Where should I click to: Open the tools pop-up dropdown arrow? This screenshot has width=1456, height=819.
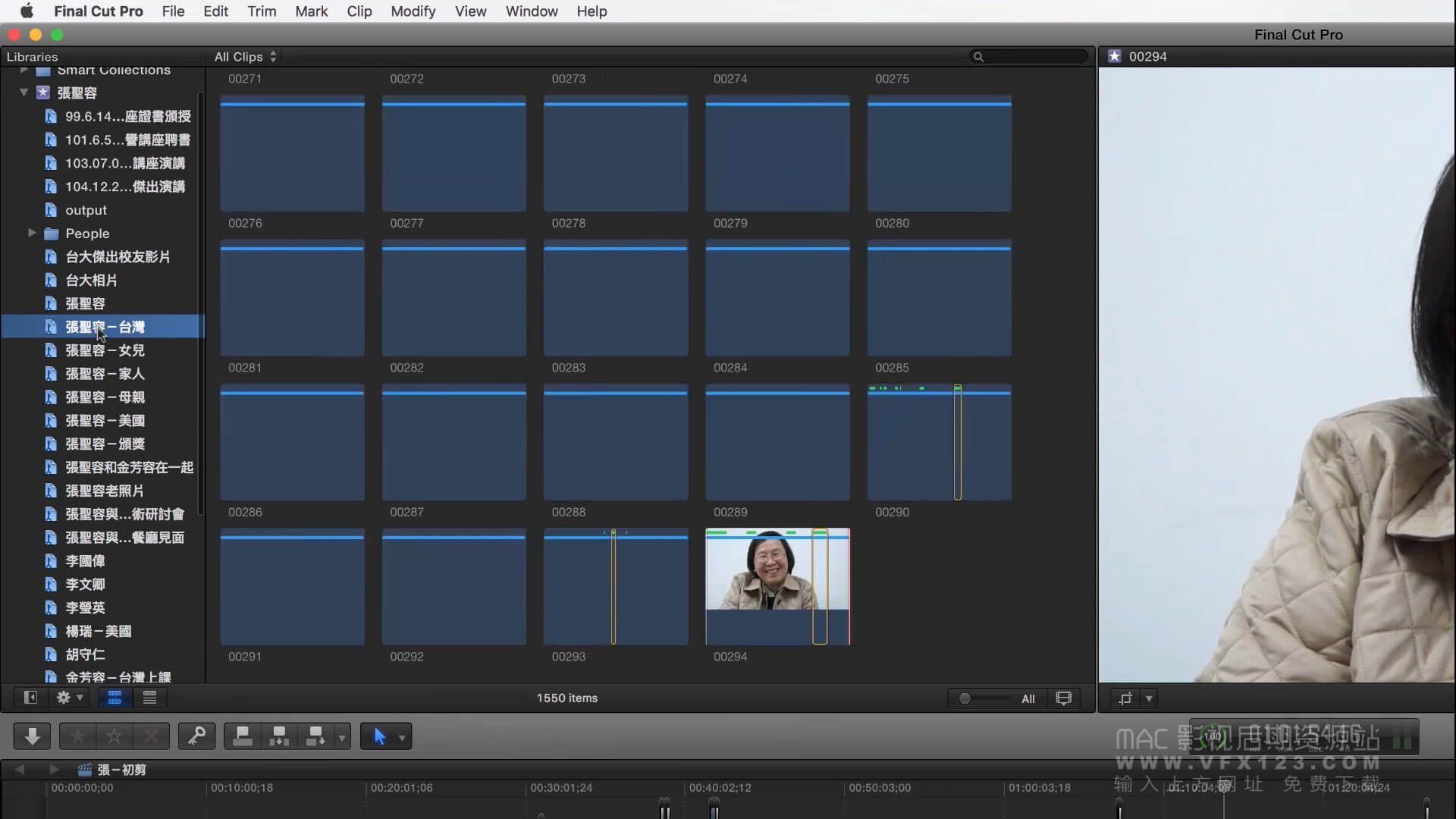pyautogui.click(x=403, y=736)
